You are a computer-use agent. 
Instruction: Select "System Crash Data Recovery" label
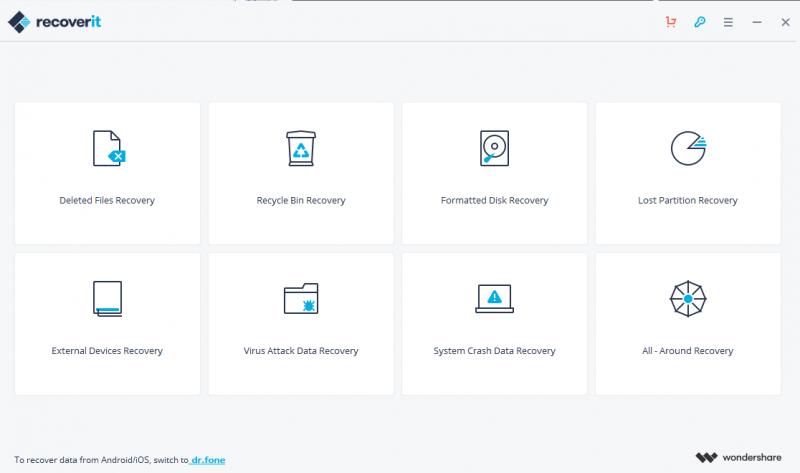click(494, 351)
